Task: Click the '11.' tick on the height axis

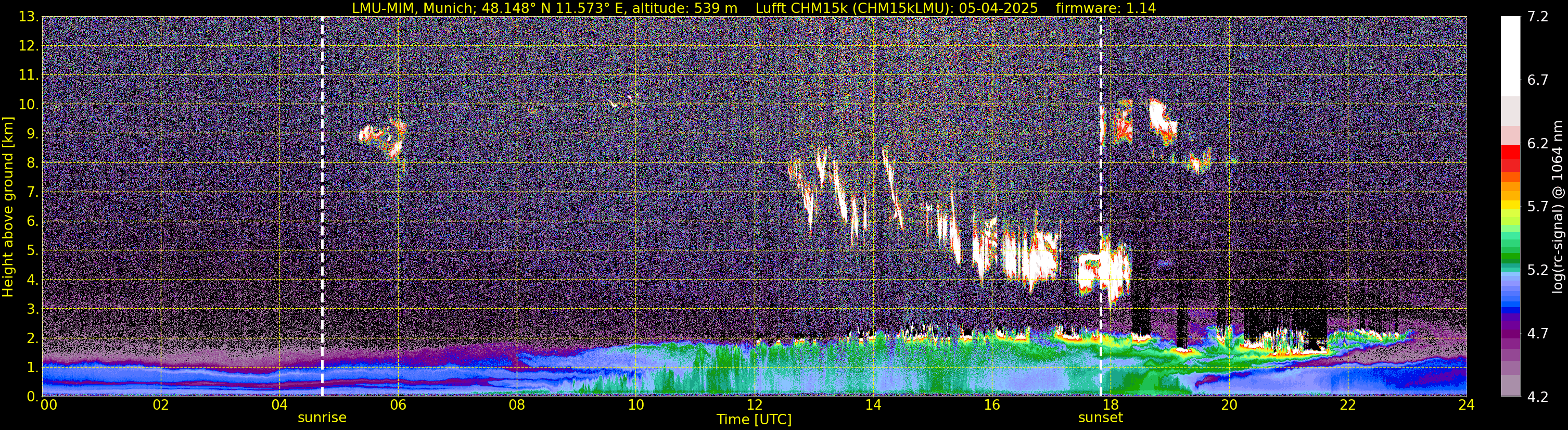Action: click(x=29, y=75)
